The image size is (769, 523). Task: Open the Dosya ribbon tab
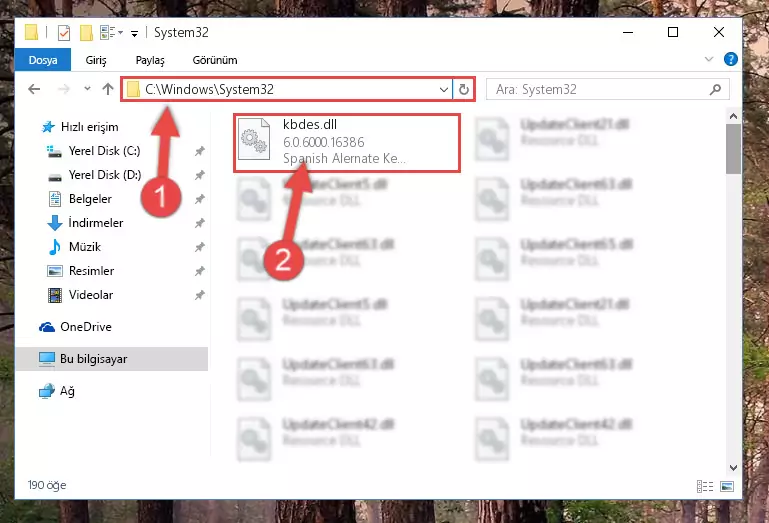(43, 60)
